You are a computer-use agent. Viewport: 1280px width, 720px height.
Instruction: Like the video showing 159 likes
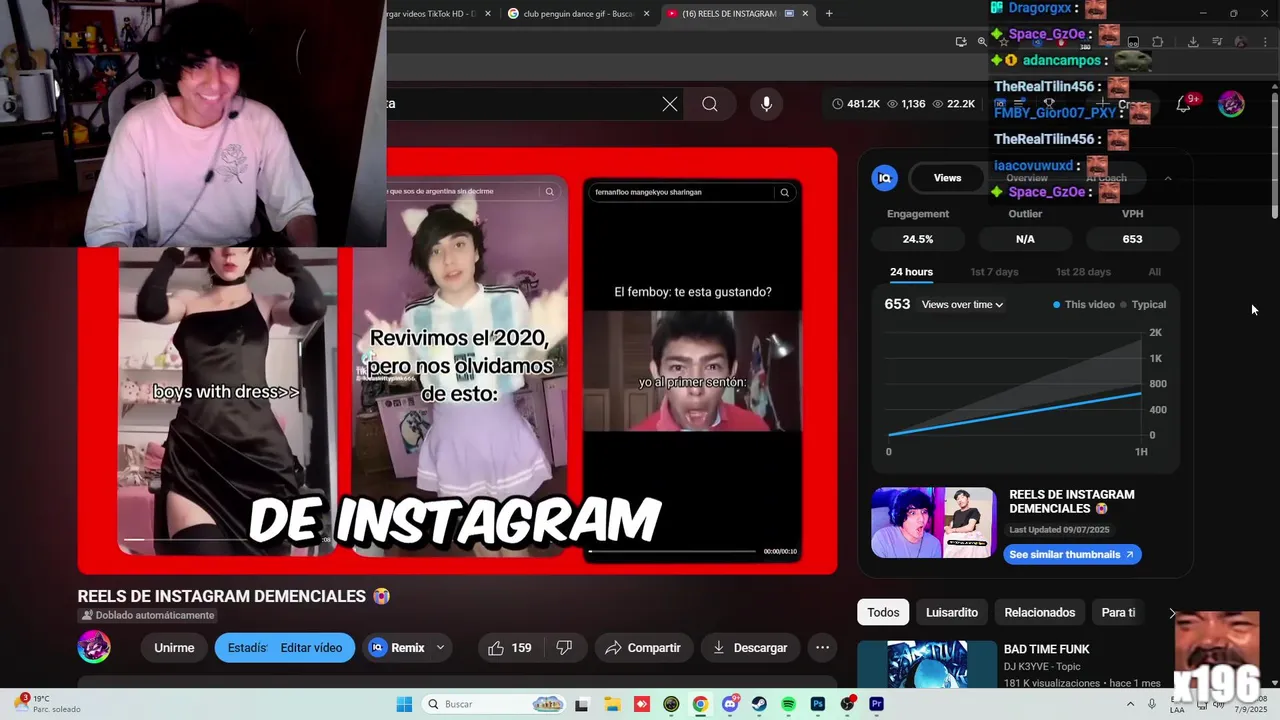coord(509,648)
